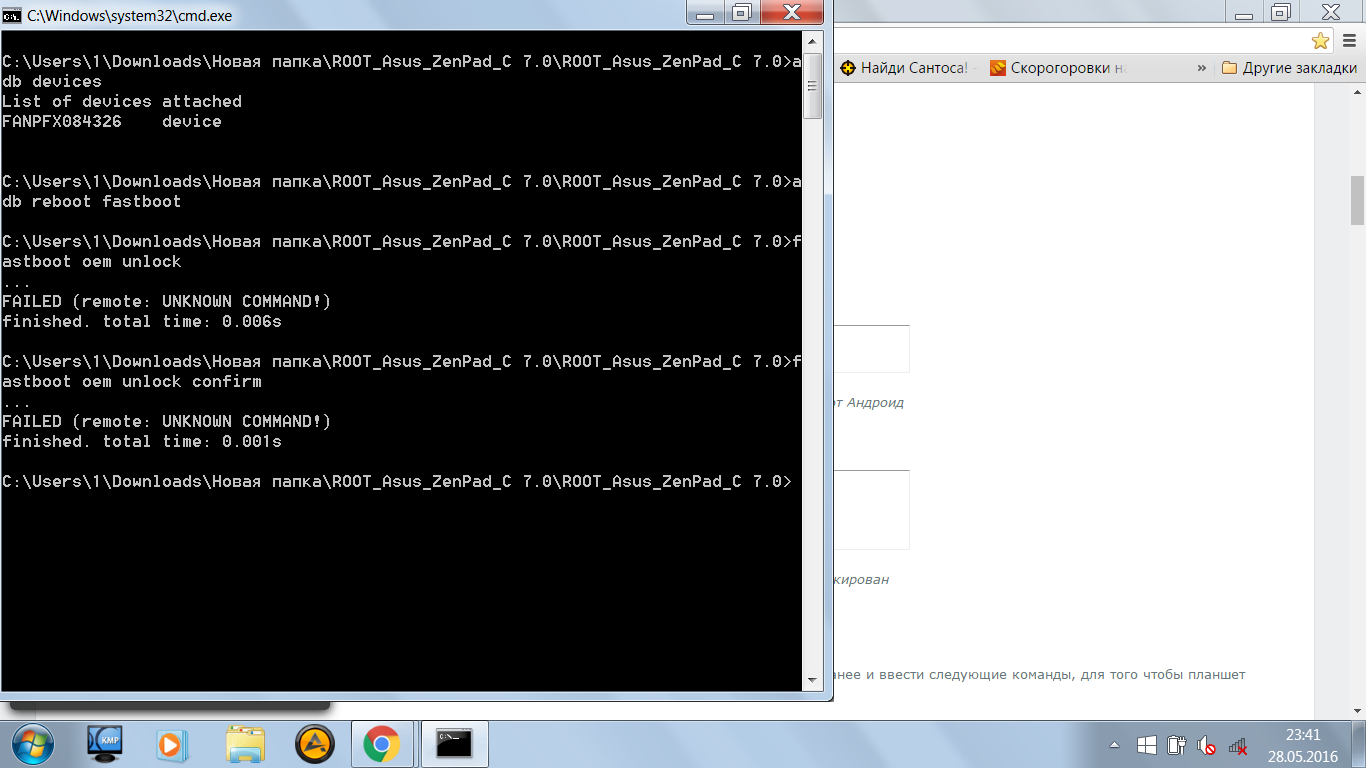Screen dimensions: 1366x768
Task: Open the network connection tray icon
Action: pyautogui.click(x=1238, y=746)
